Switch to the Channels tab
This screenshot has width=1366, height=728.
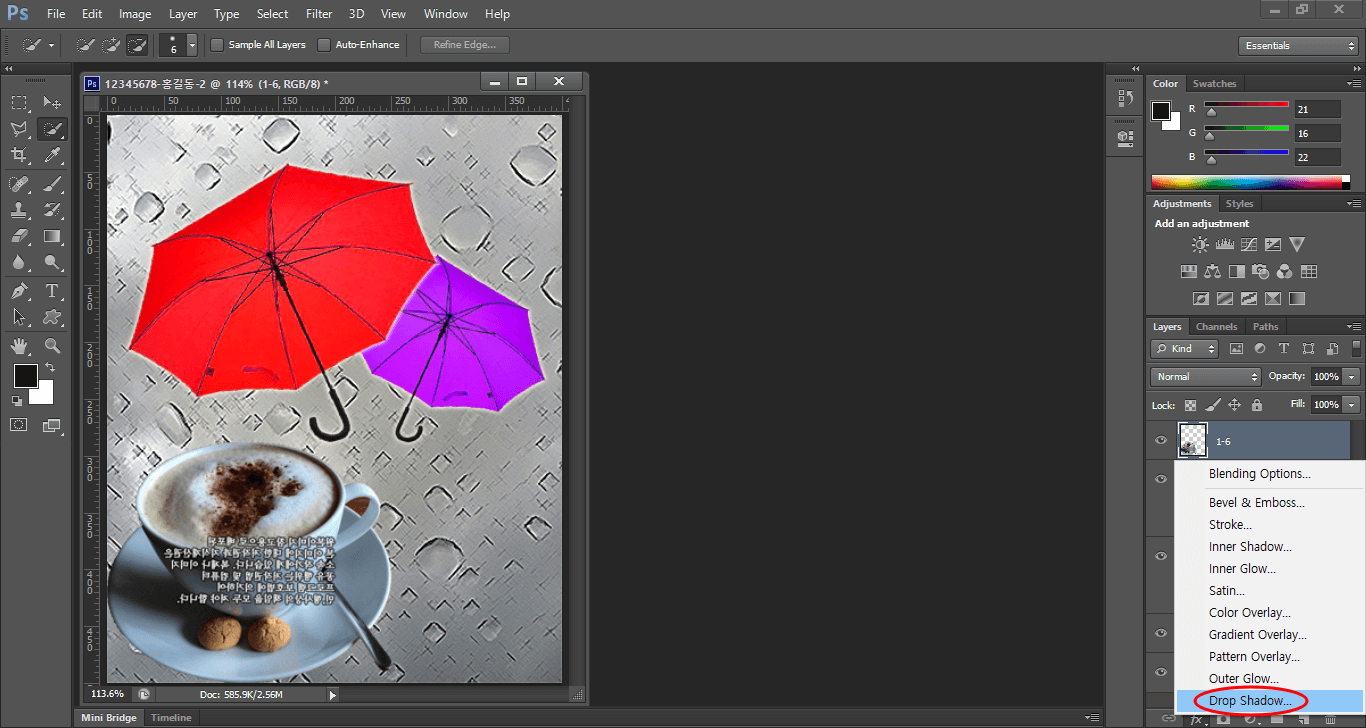click(x=1216, y=327)
